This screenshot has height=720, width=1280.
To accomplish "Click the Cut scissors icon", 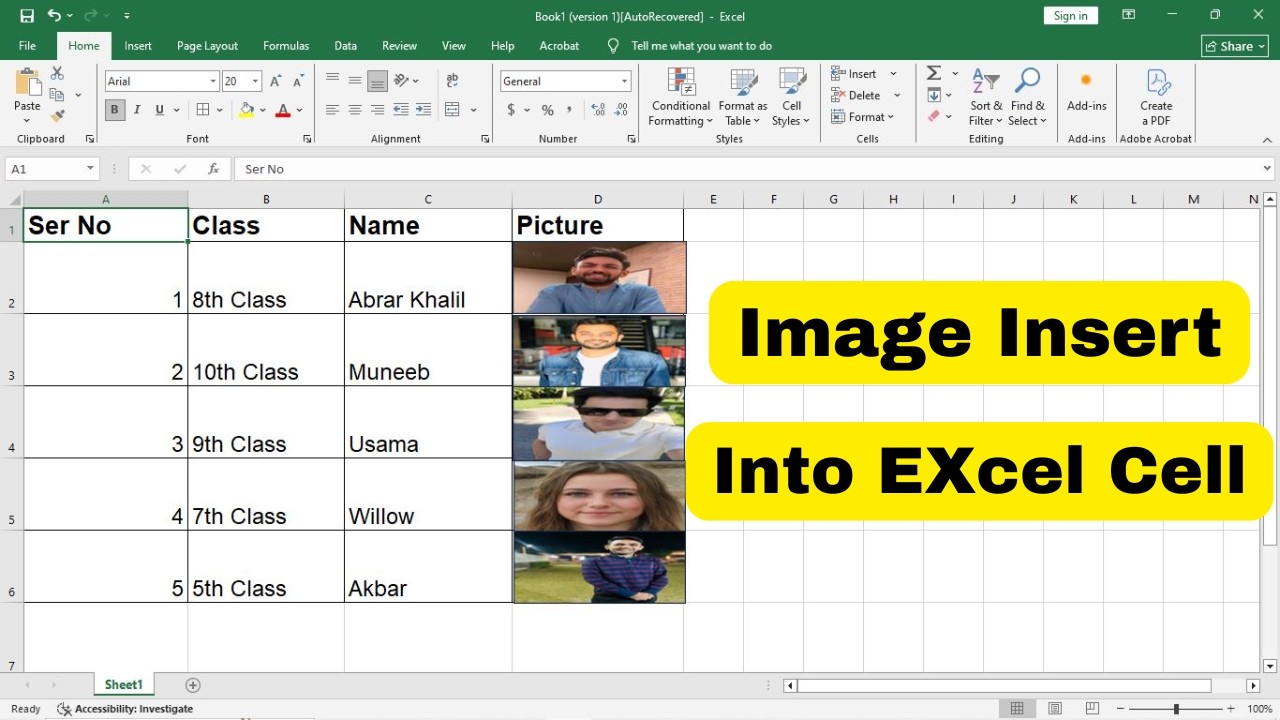I will tap(57, 74).
